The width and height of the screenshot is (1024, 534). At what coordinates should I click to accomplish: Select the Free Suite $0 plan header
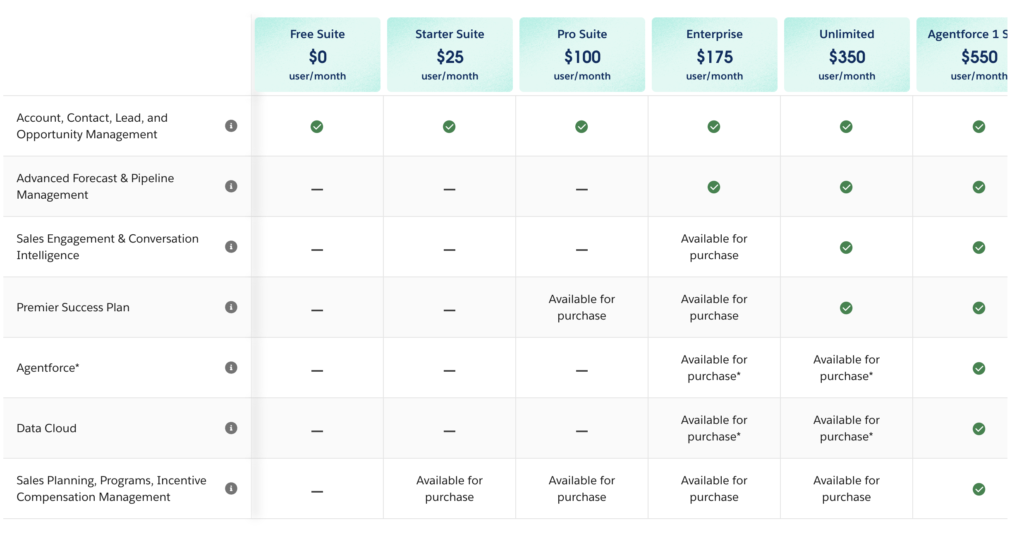point(317,55)
